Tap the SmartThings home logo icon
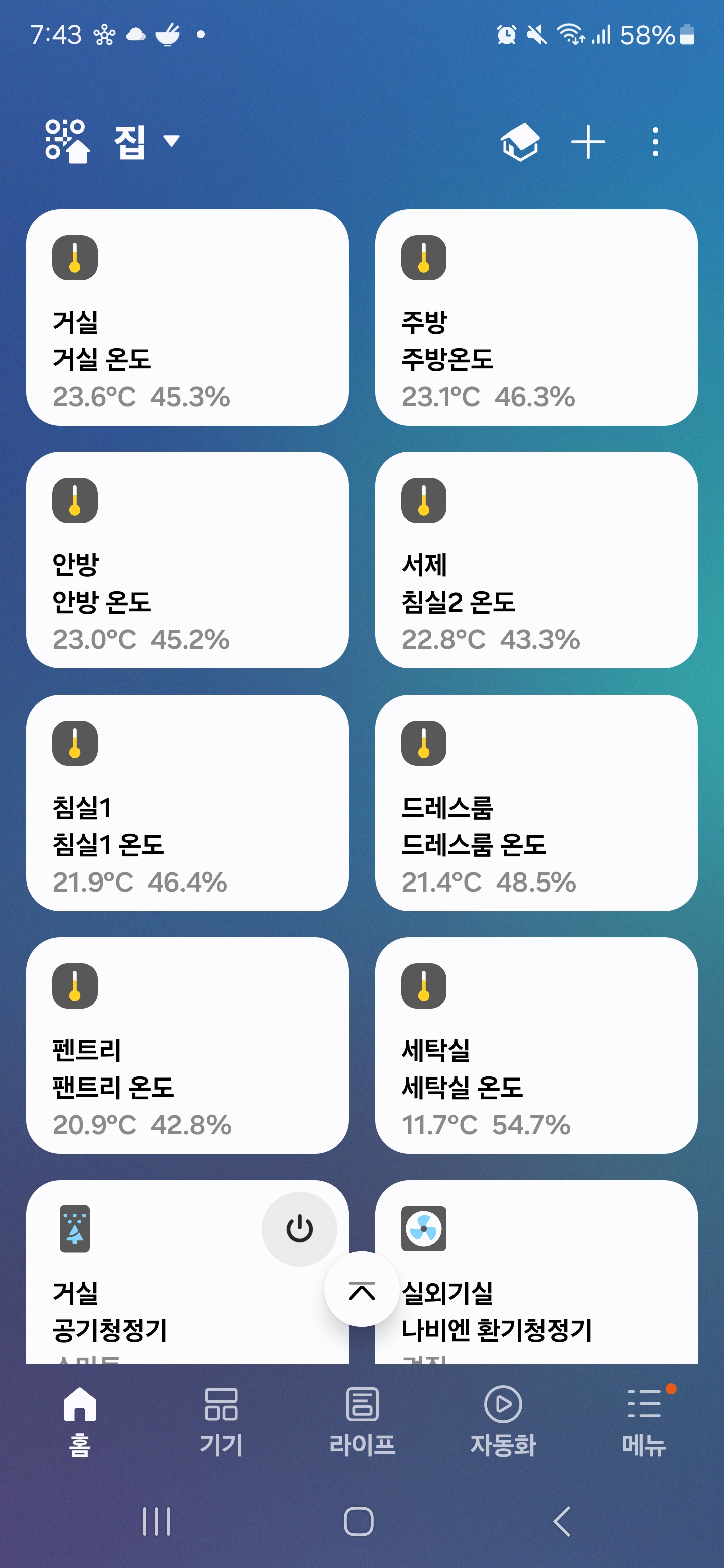This screenshot has width=724, height=1568. point(67,141)
